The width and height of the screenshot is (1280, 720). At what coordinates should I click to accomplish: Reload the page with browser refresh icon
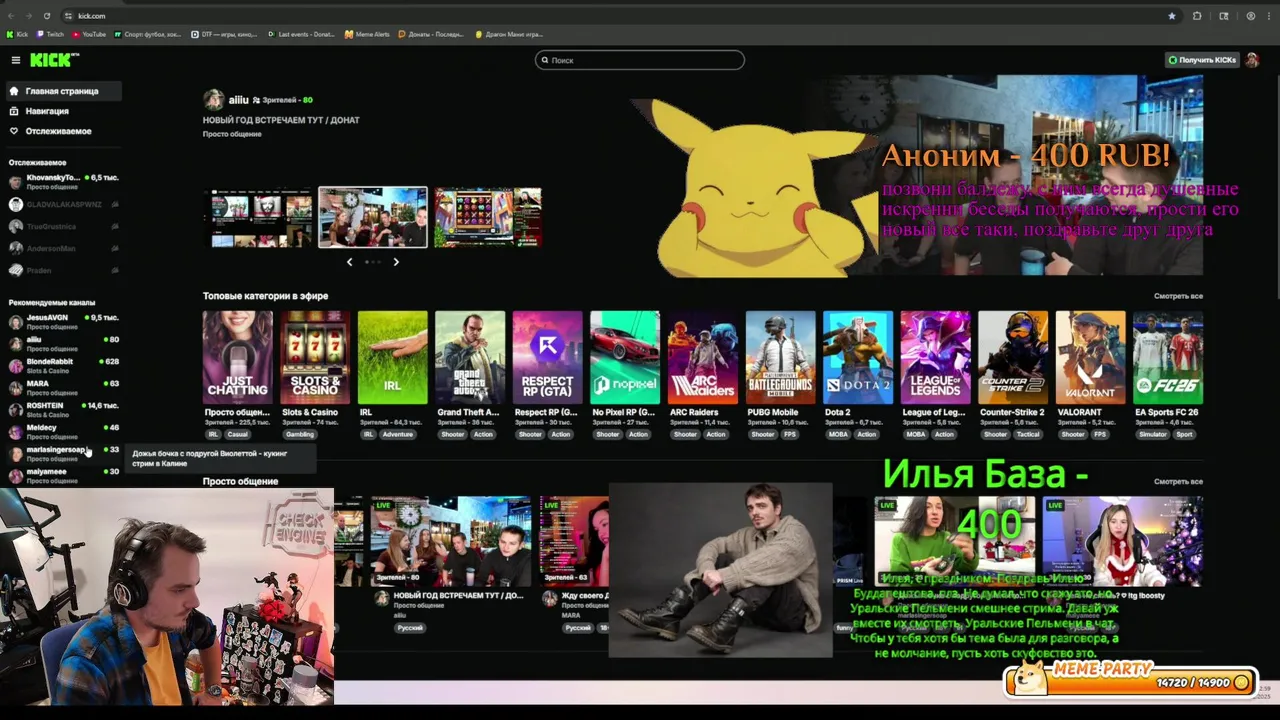[x=47, y=16]
